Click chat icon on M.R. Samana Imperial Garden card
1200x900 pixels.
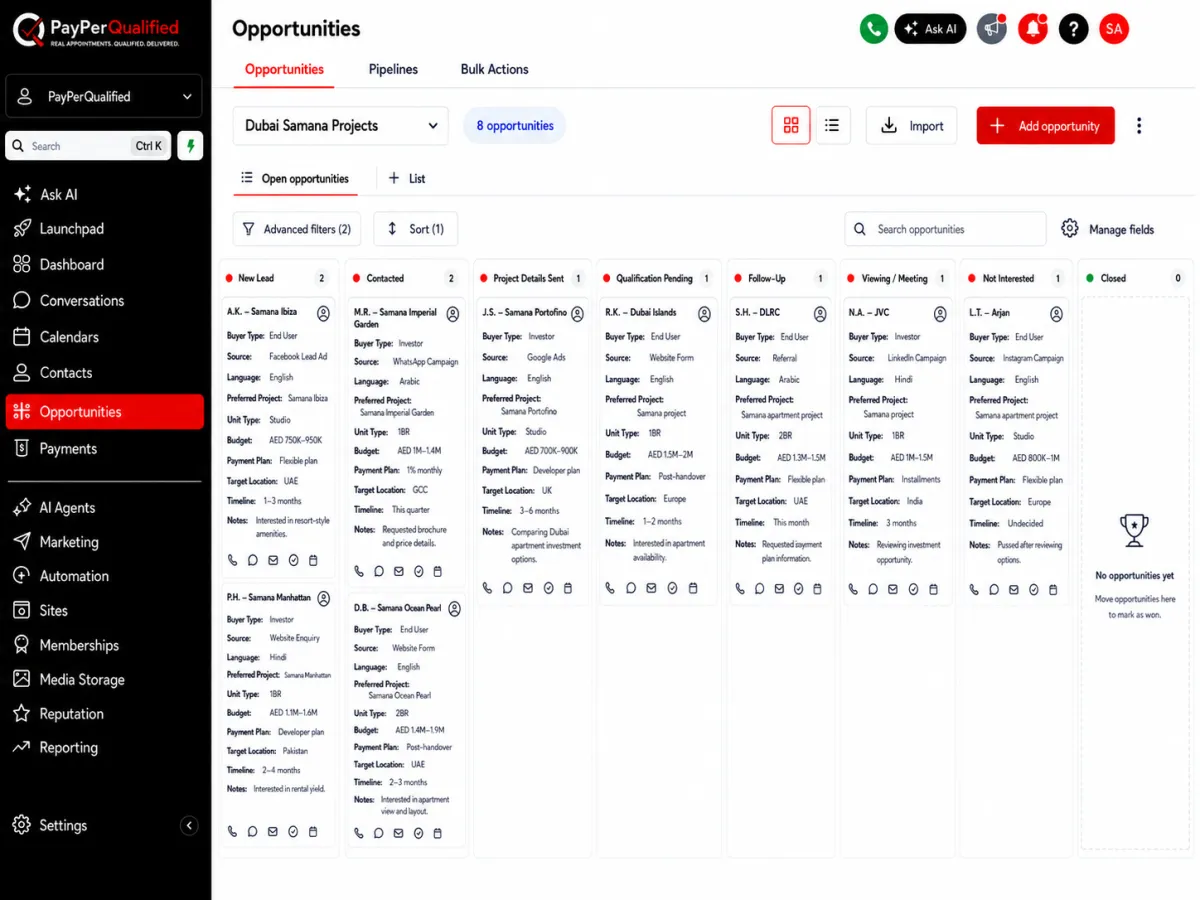379,571
